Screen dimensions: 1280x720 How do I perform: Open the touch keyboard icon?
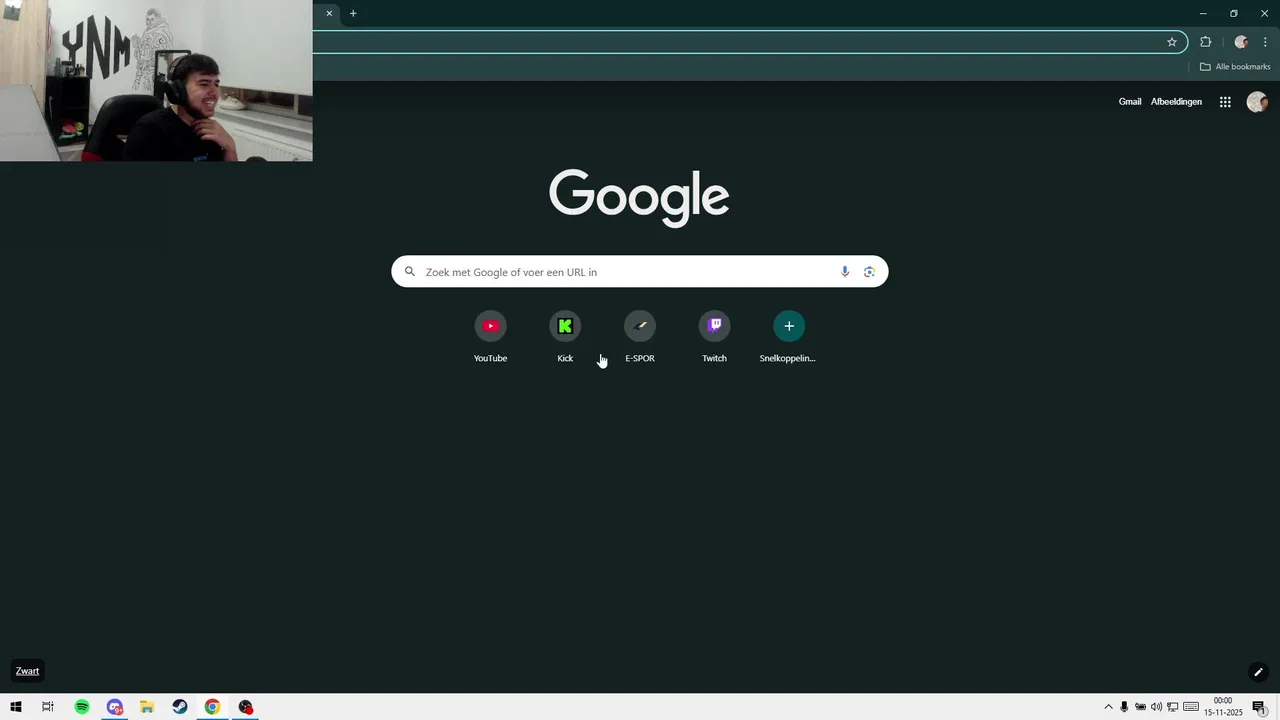pyautogui.click(x=1191, y=707)
